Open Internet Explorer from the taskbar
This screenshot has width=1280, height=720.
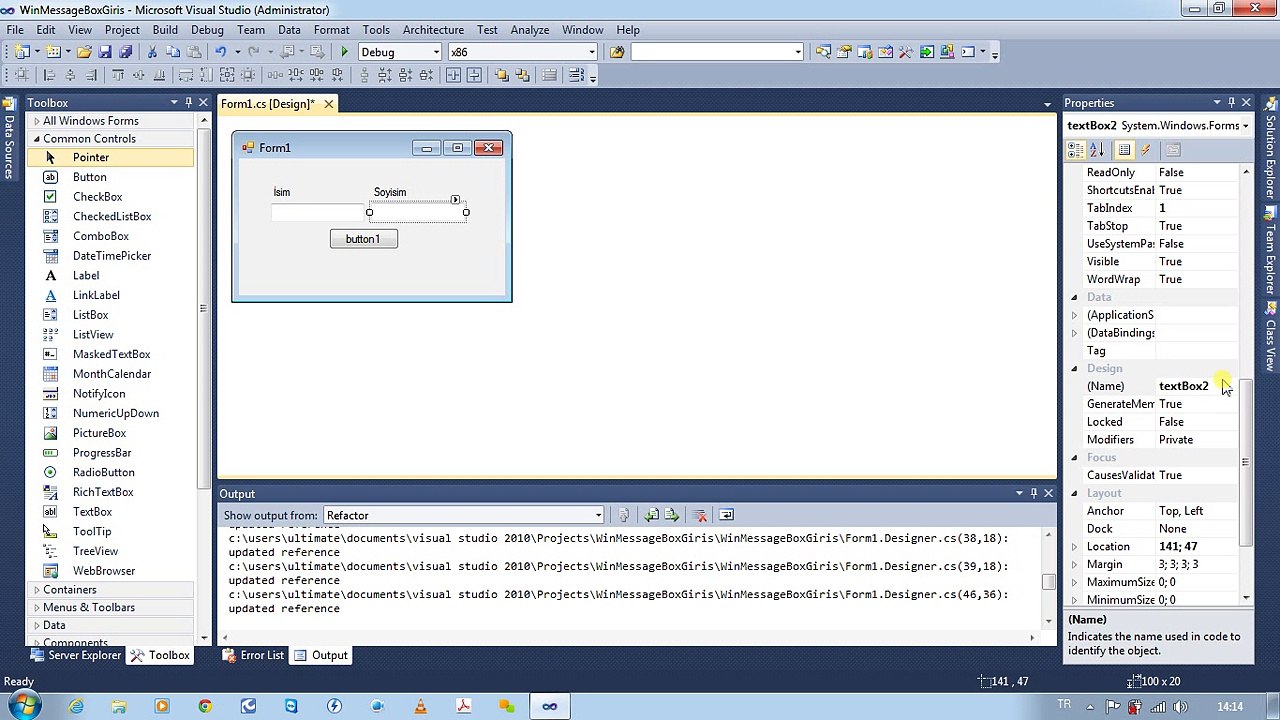(x=76, y=706)
